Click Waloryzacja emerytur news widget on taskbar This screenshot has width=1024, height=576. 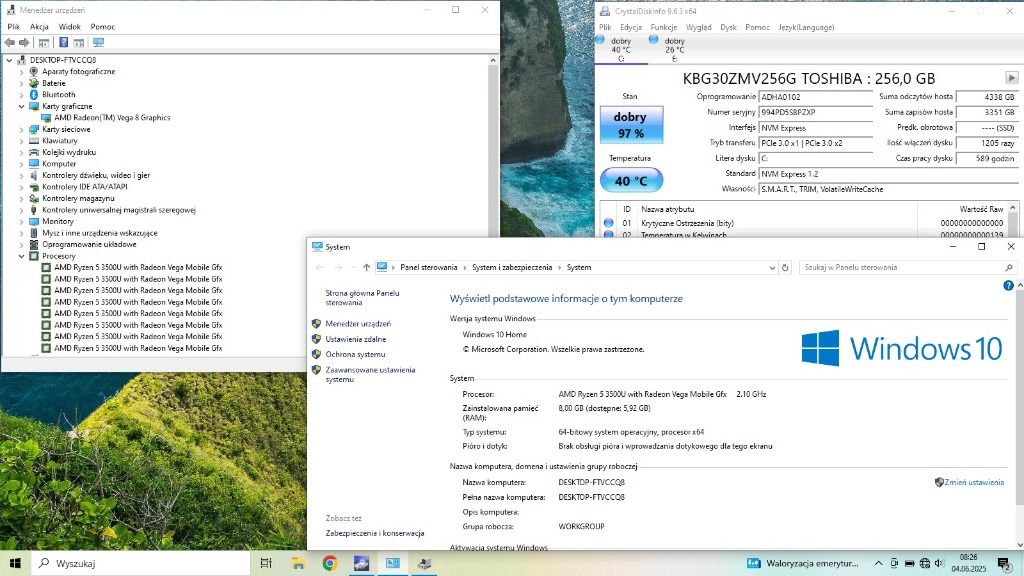(803, 563)
